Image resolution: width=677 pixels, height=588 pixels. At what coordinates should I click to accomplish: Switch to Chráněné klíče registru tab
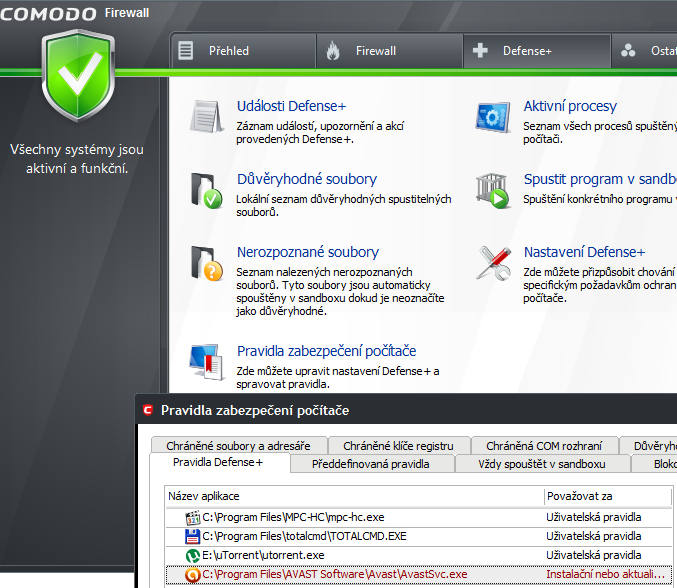pyautogui.click(x=399, y=446)
